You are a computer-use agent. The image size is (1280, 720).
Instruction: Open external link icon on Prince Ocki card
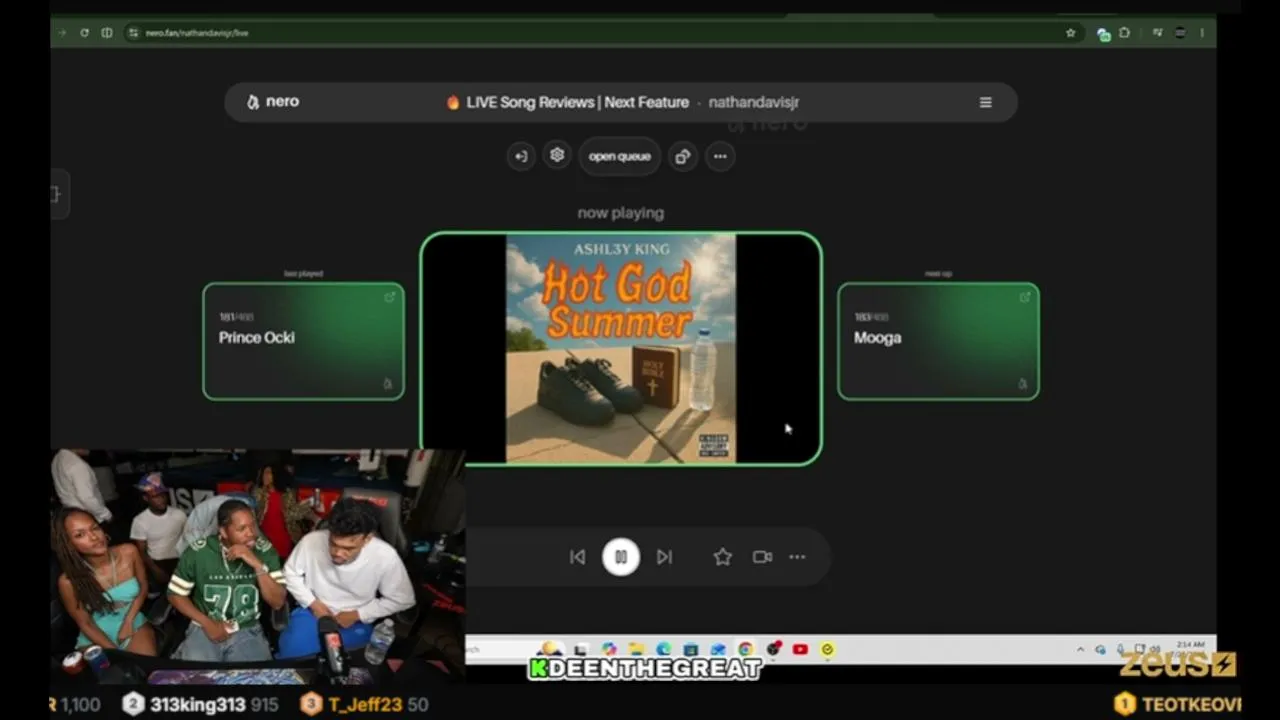(x=389, y=297)
